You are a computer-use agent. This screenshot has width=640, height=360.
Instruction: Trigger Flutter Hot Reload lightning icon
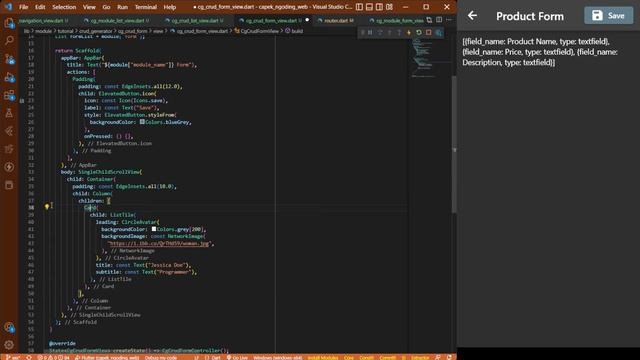click(x=409, y=32)
